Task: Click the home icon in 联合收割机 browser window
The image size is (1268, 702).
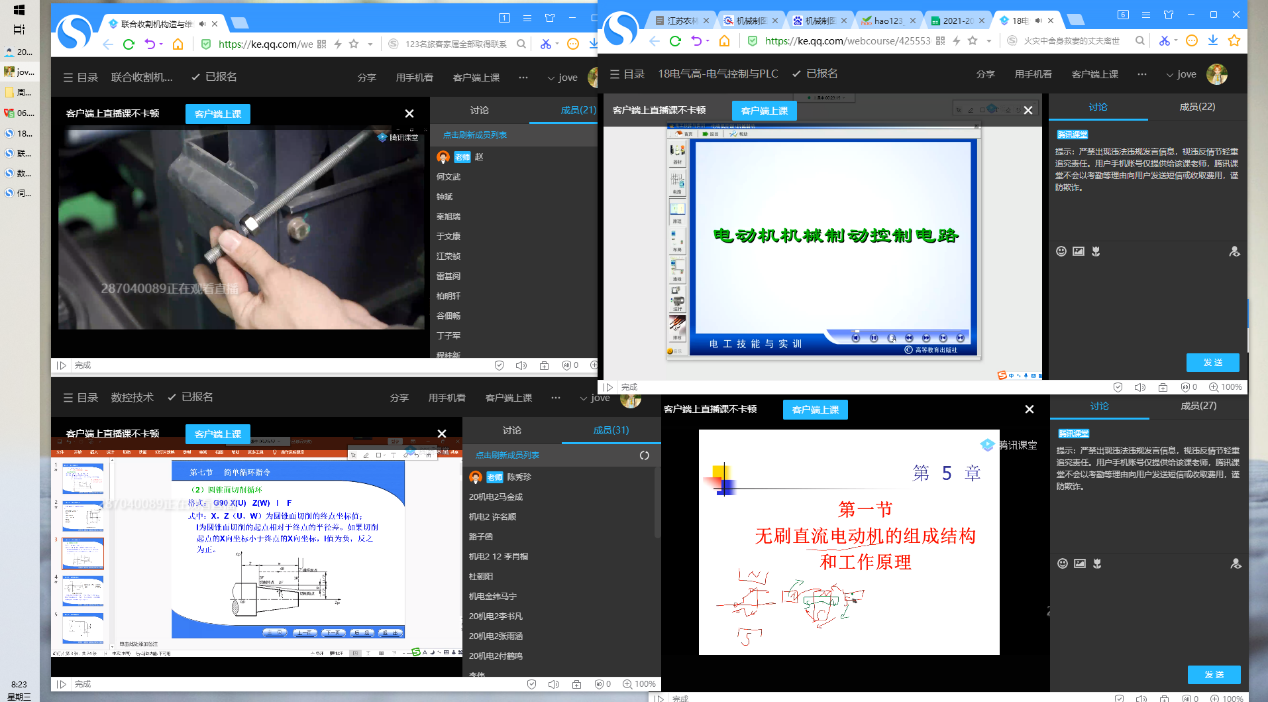Action: point(178,44)
